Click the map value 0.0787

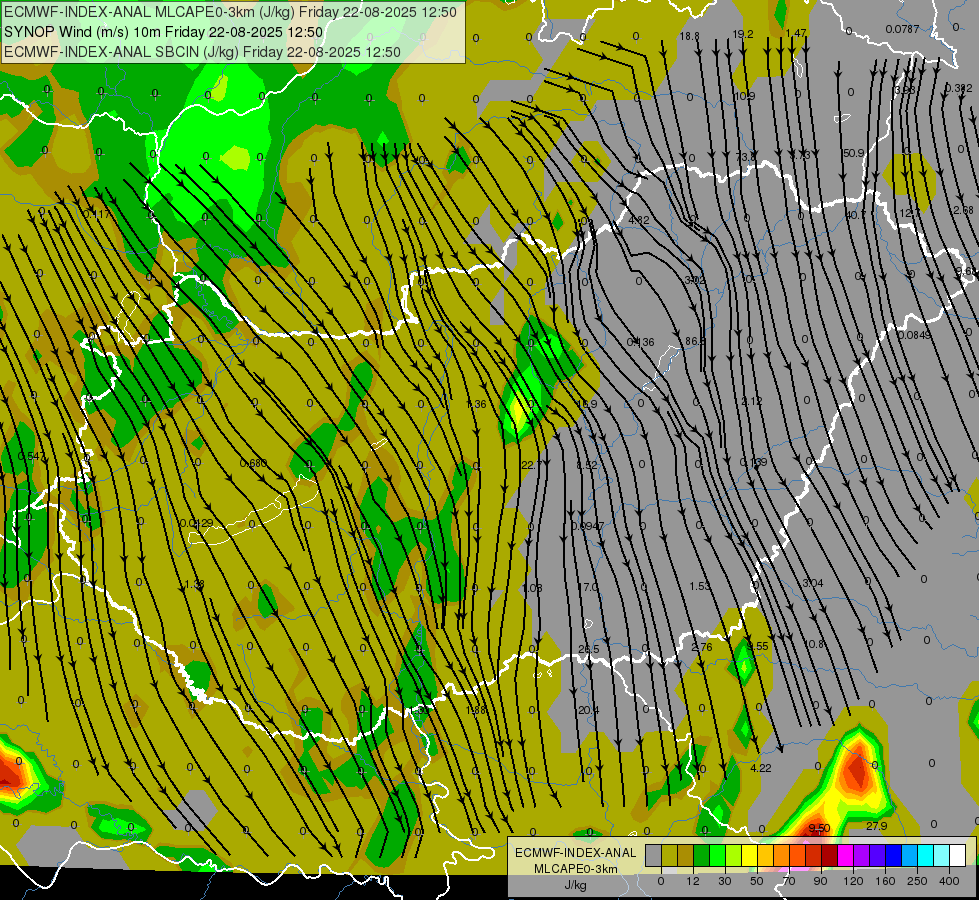click(x=902, y=29)
